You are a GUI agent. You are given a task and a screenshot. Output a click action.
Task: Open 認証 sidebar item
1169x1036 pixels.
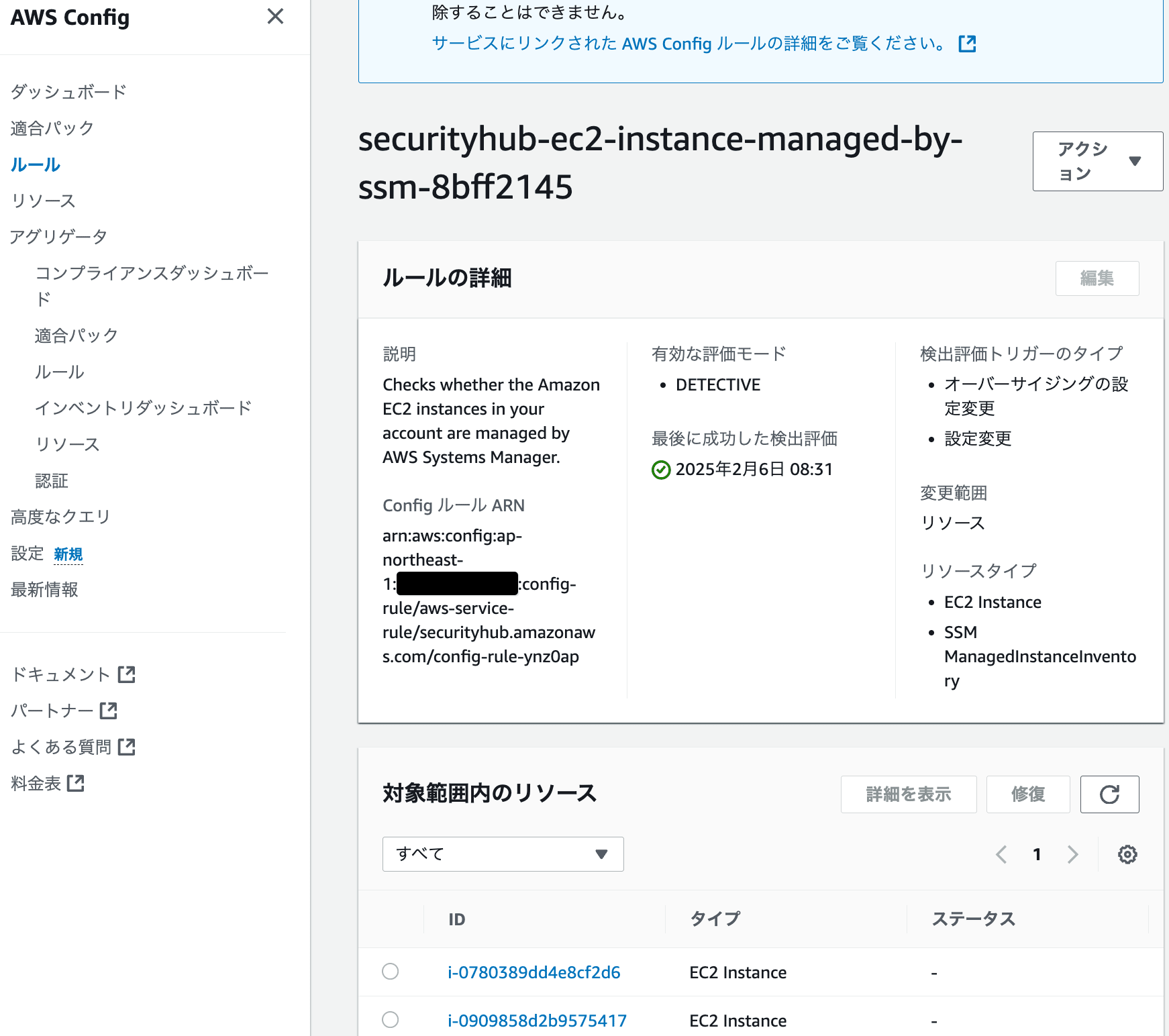click(52, 480)
